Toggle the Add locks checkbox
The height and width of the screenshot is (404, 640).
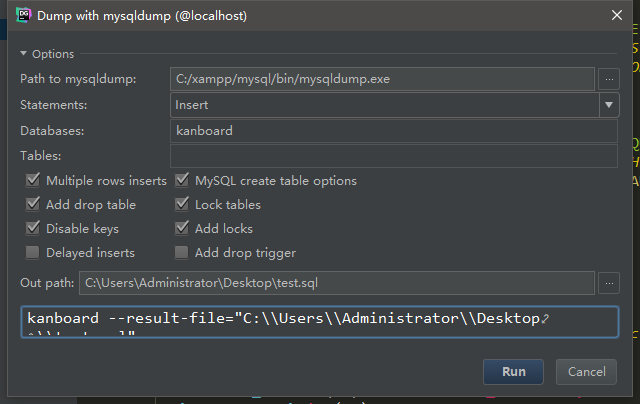point(182,229)
